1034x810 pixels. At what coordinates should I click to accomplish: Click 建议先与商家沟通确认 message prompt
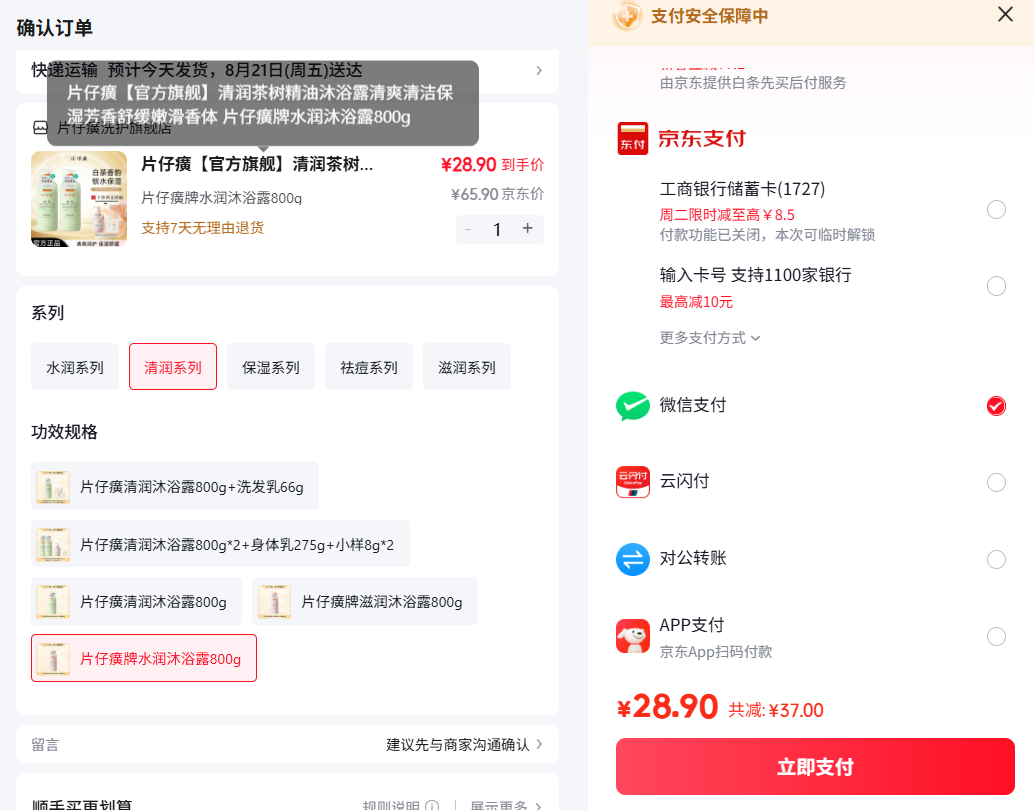click(458, 744)
